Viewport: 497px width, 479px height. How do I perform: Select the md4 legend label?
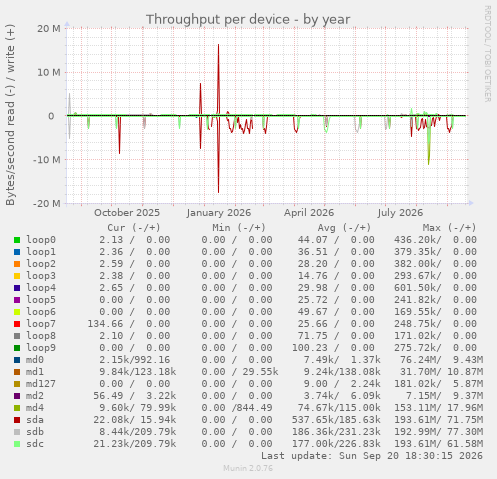click(x=35, y=408)
